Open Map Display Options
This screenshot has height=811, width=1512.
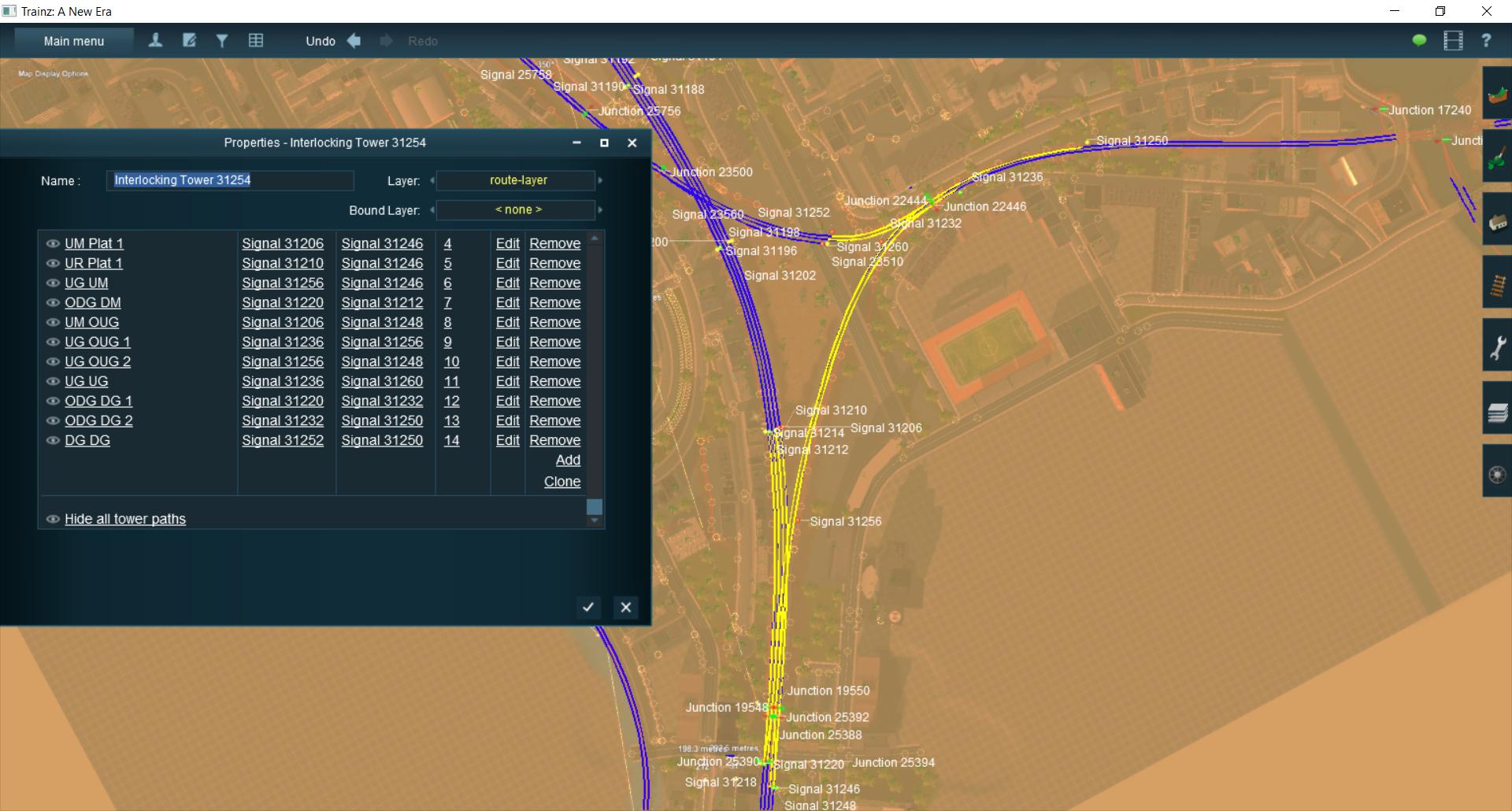tap(54, 73)
